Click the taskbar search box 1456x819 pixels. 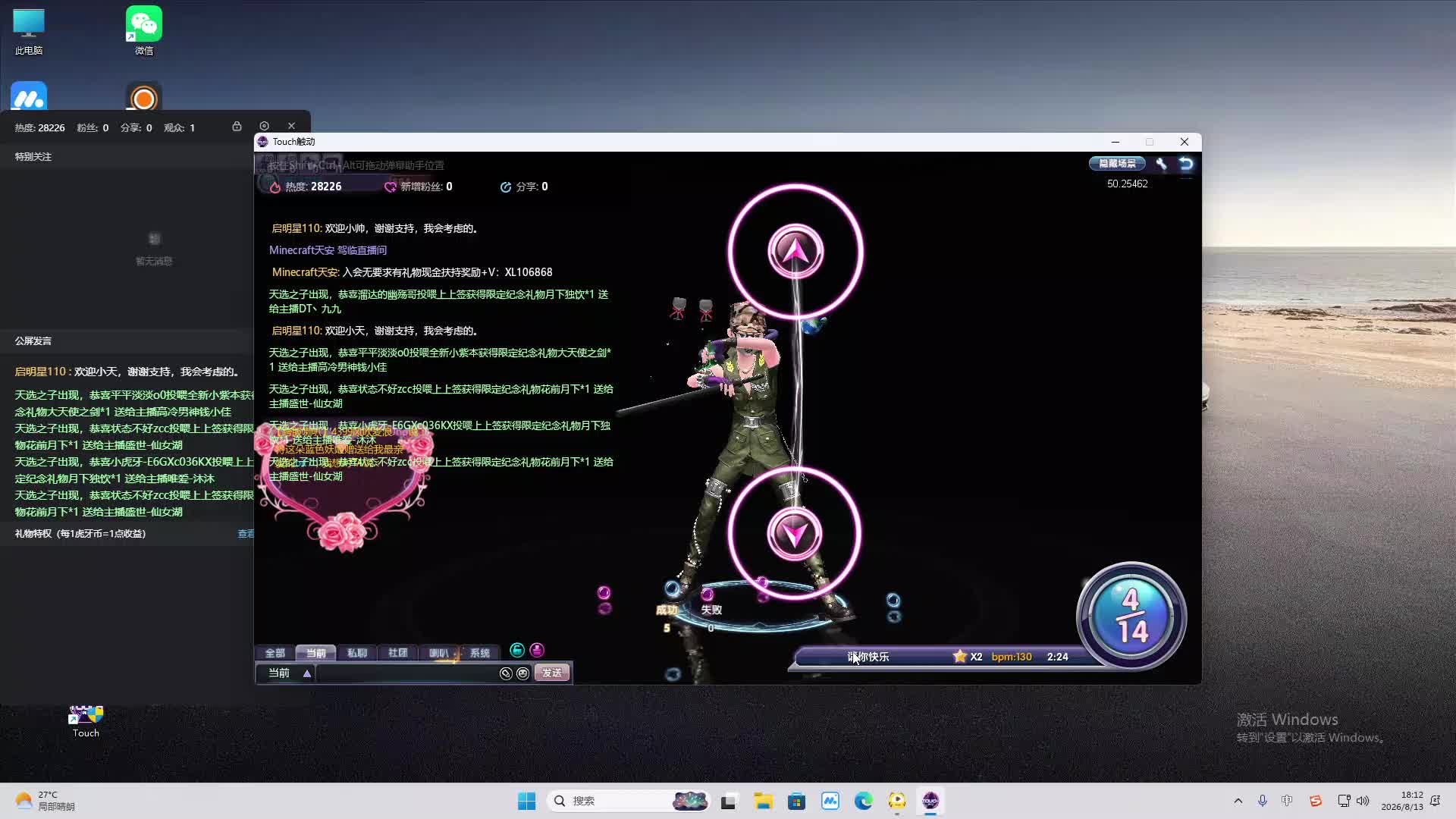pyautogui.click(x=628, y=801)
